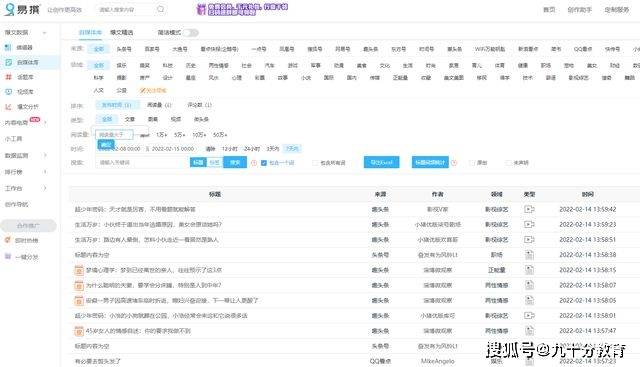Open 小工具 in the sidebar
This screenshot has height=367, width=640.
pos(13,139)
